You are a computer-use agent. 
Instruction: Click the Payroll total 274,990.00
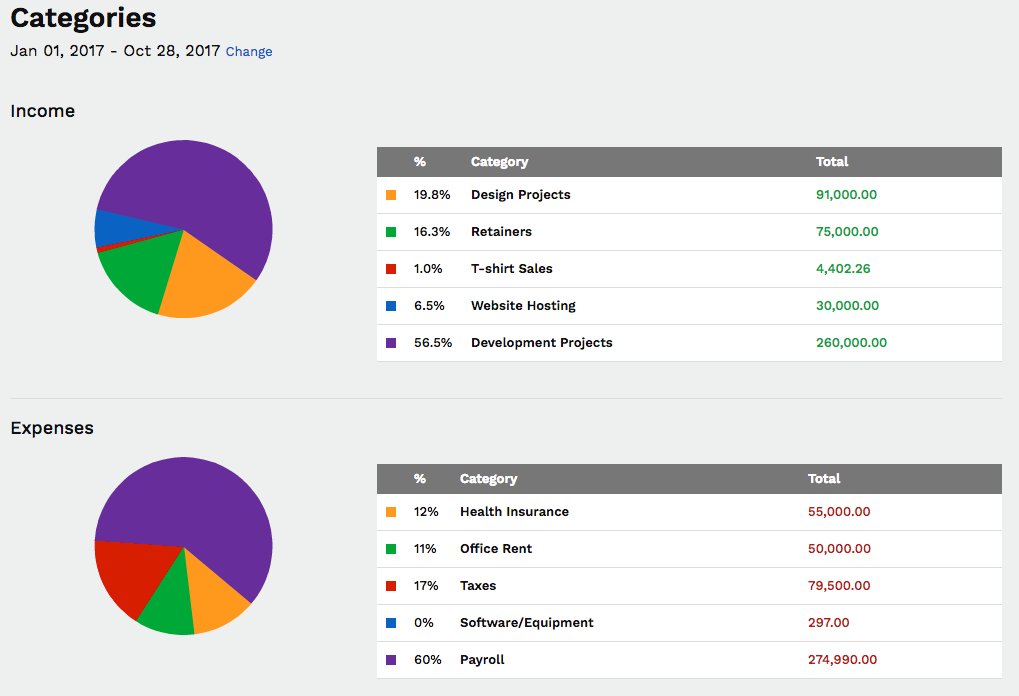[842, 660]
